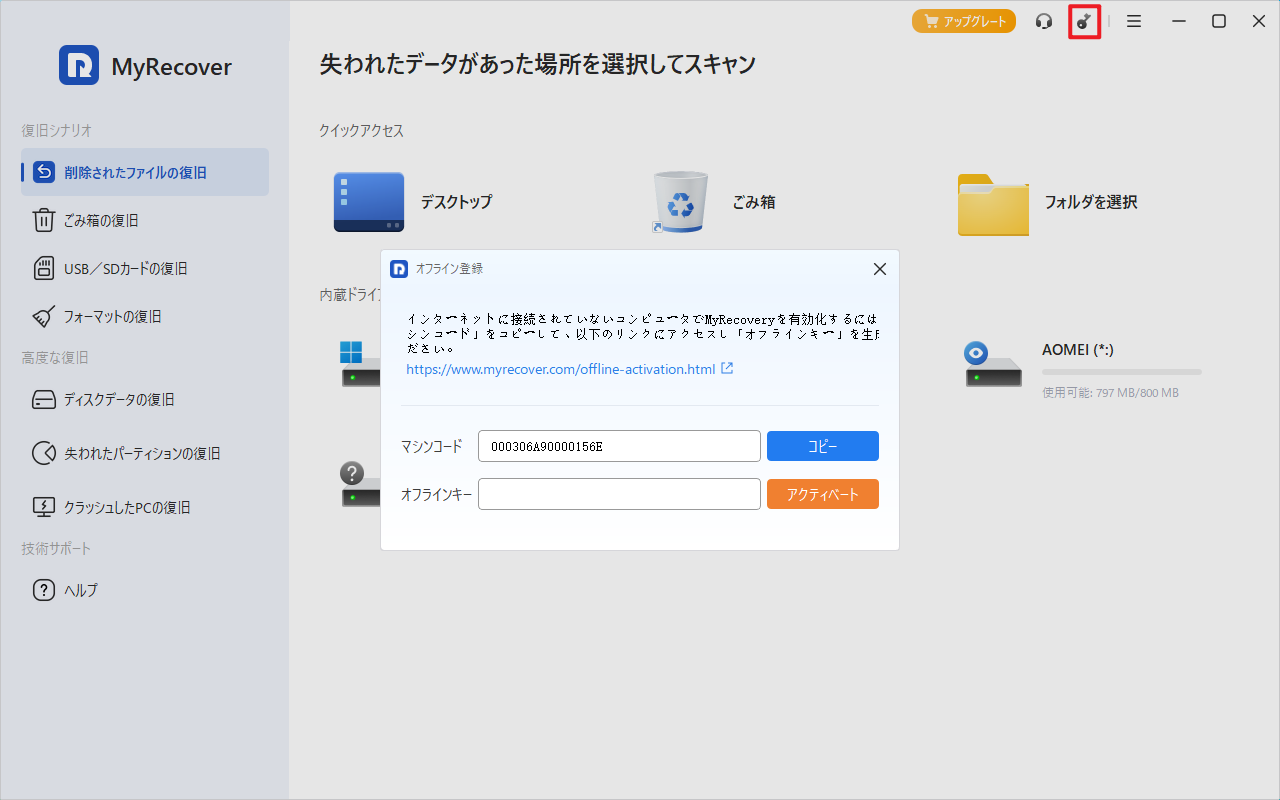Click the MyRecover logo in sidebar
Screen dimensions: 1280x800
(79, 66)
